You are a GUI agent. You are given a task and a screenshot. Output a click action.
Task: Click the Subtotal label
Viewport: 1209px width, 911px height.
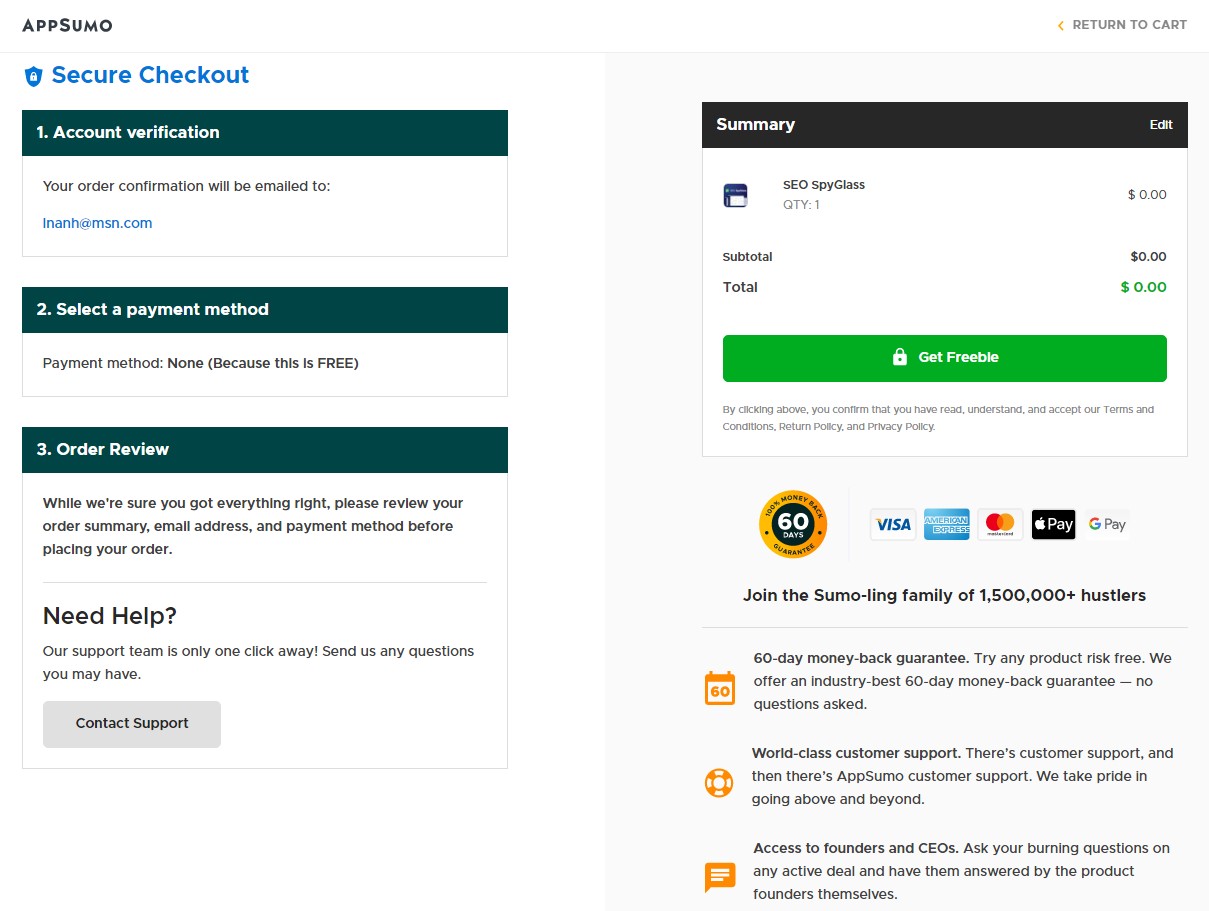pos(748,257)
